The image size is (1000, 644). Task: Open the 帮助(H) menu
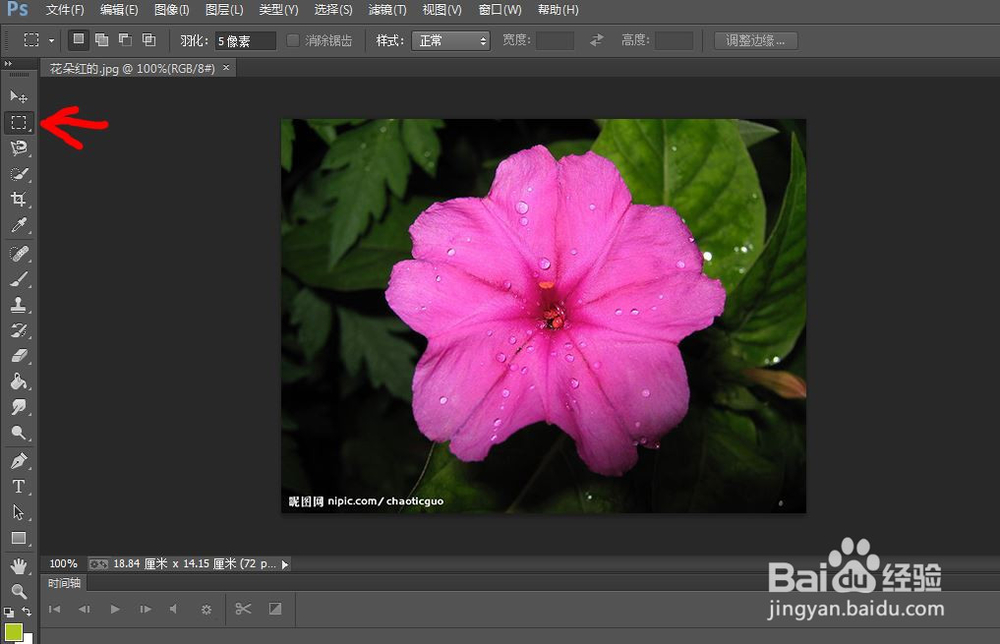click(x=558, y=10)
